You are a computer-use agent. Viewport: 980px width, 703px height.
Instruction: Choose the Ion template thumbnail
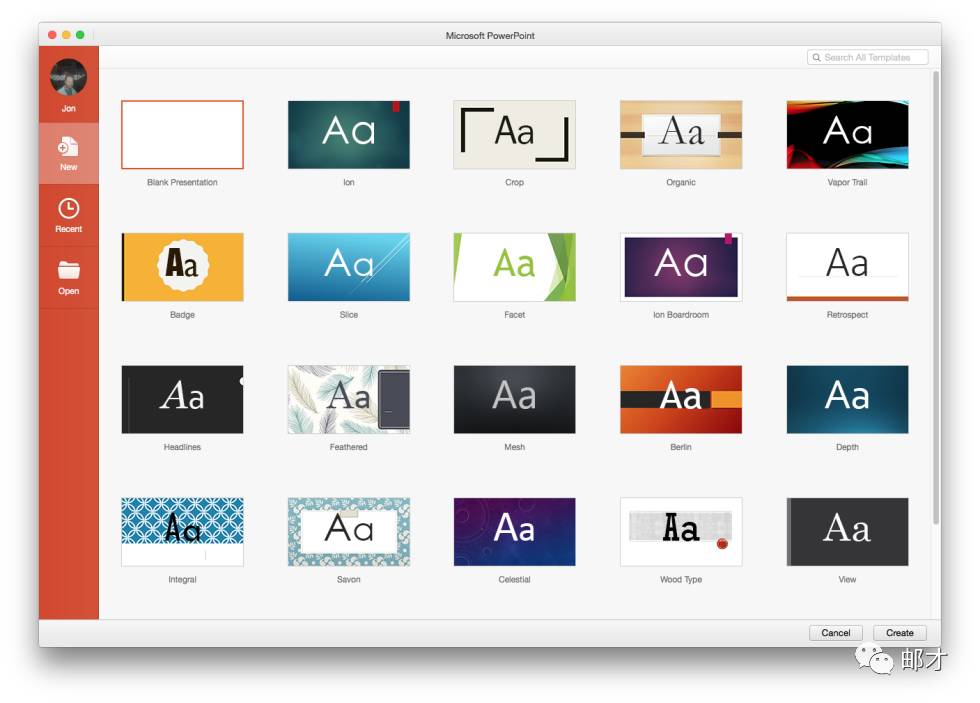click(348, 135)
